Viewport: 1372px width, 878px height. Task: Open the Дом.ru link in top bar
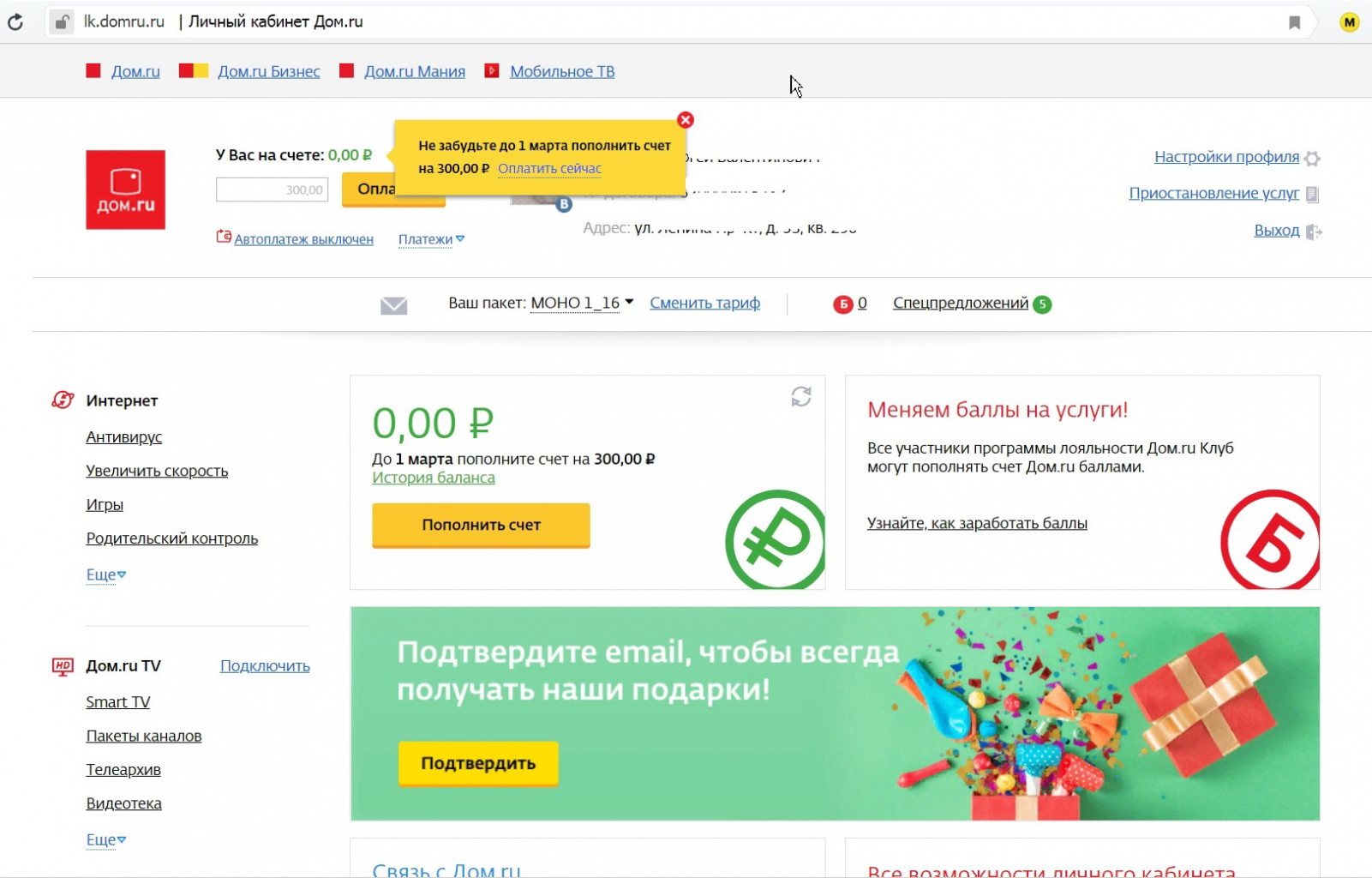click(x=135, y=71)
